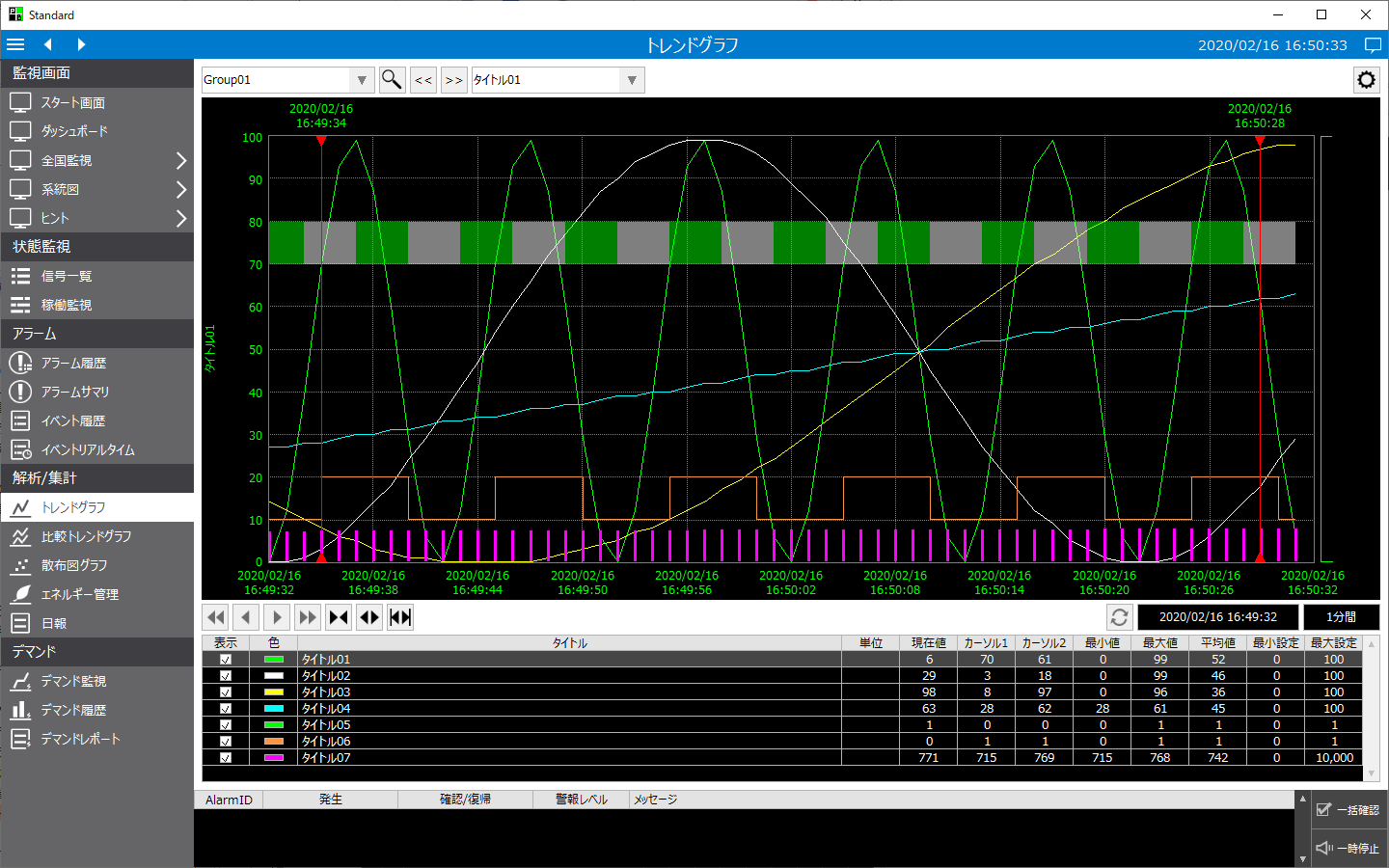The image size is (1389, 868).
Task: Jump to latest data icon
Action: tap(308, 617)
